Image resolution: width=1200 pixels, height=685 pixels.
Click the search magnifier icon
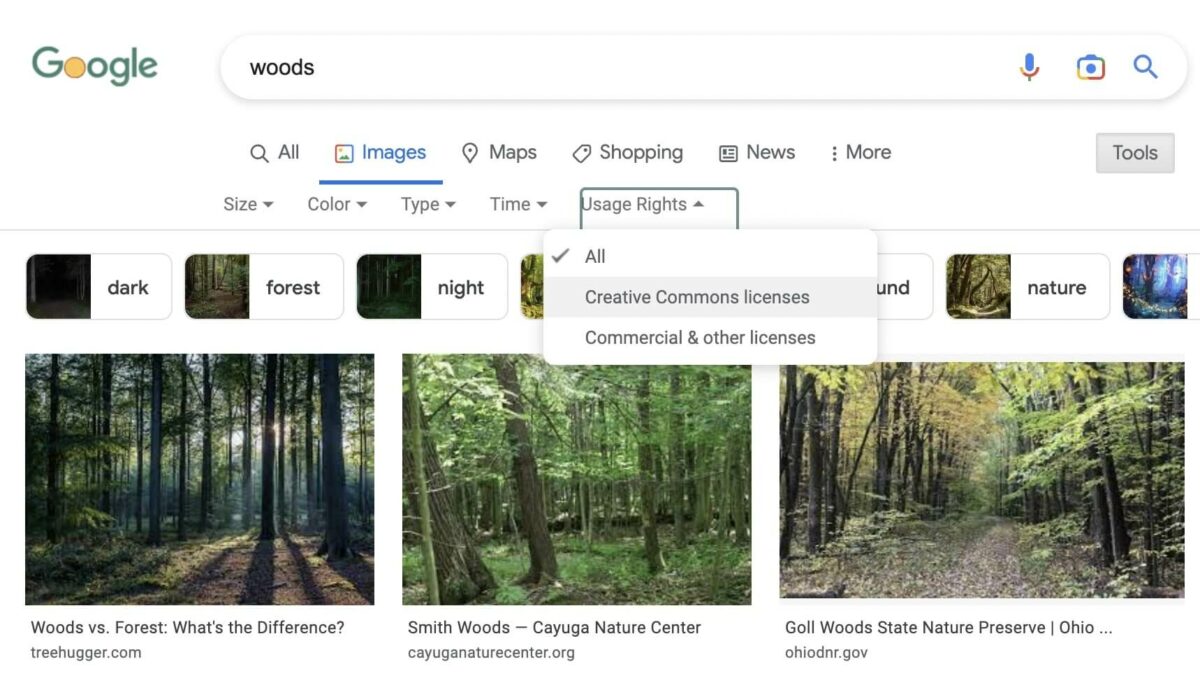point(1145,66)
